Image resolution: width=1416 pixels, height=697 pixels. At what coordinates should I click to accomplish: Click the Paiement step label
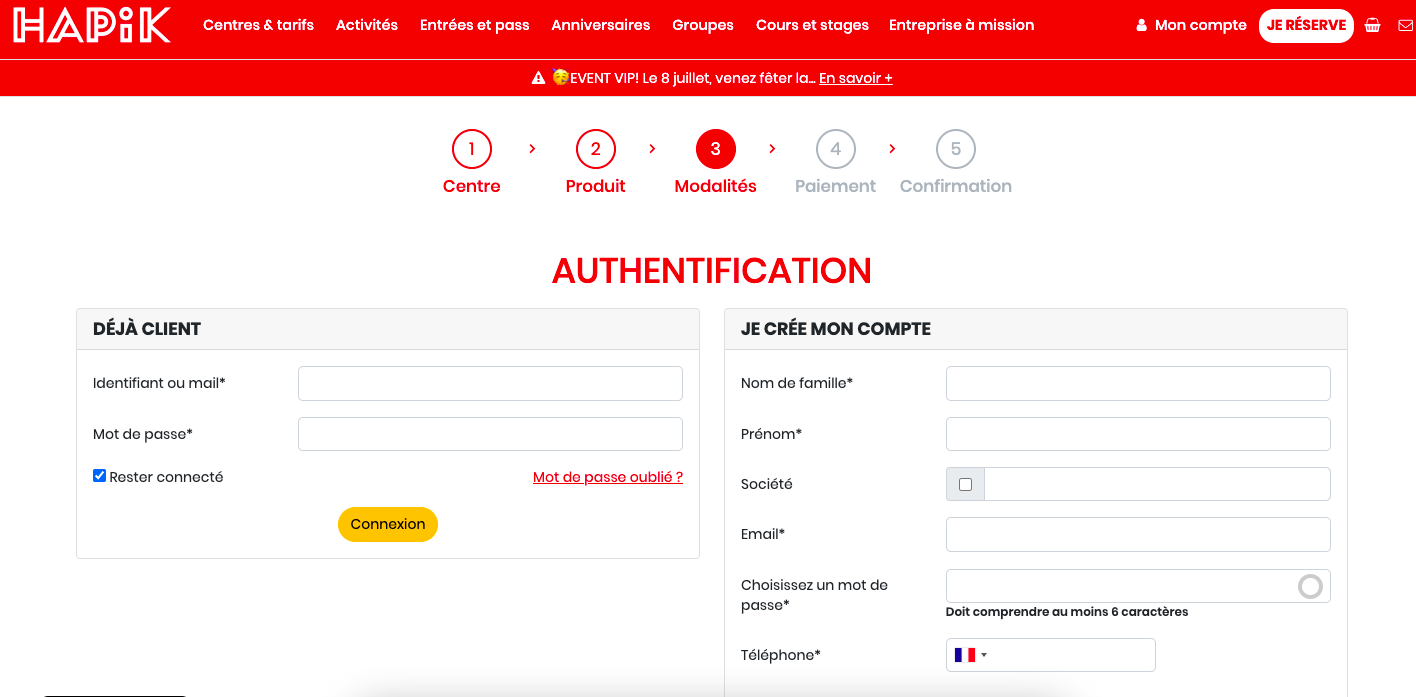coord(836,186)
